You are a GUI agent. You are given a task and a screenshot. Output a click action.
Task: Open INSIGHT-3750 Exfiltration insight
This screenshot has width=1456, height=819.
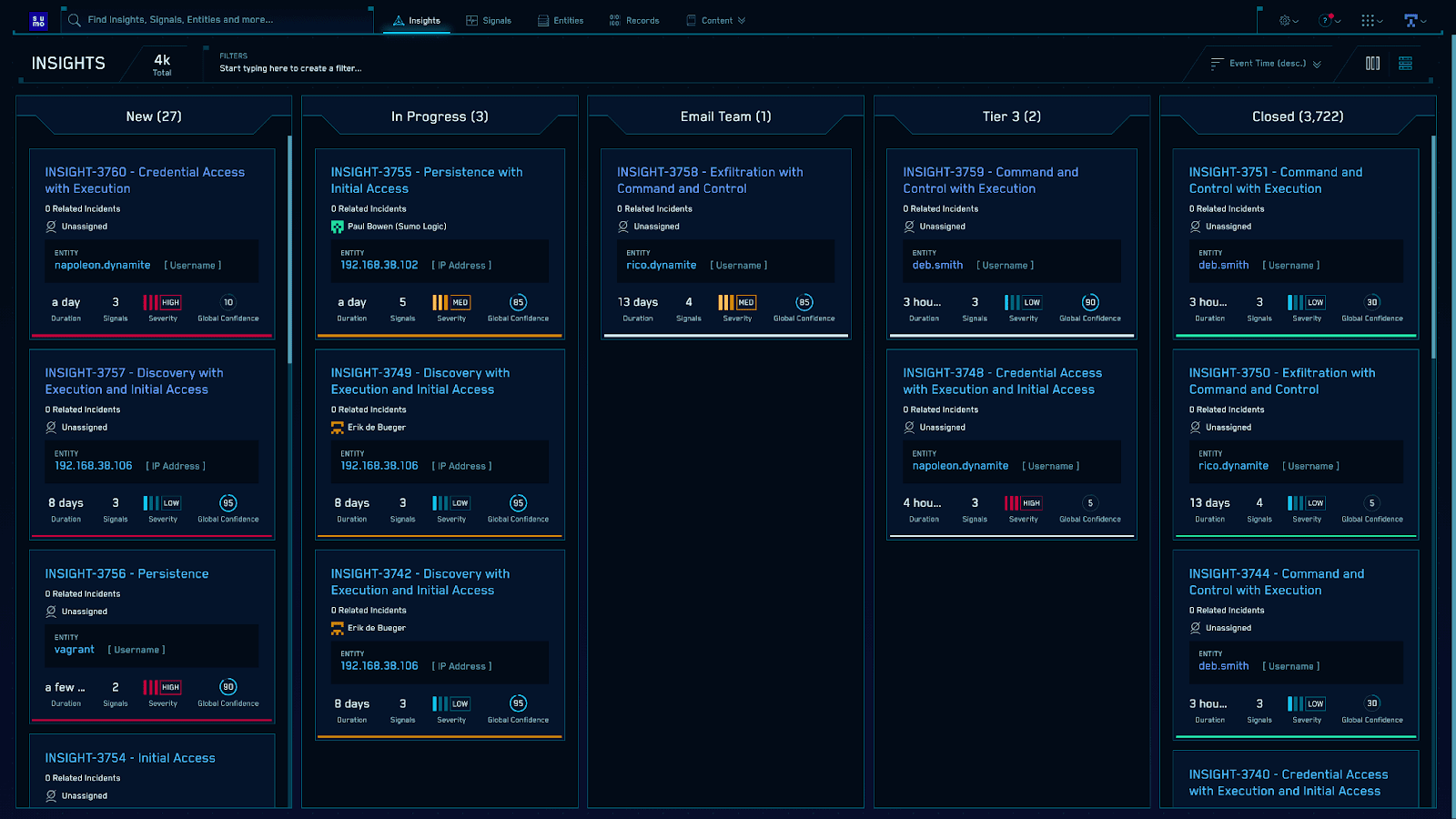[1282, 381]
